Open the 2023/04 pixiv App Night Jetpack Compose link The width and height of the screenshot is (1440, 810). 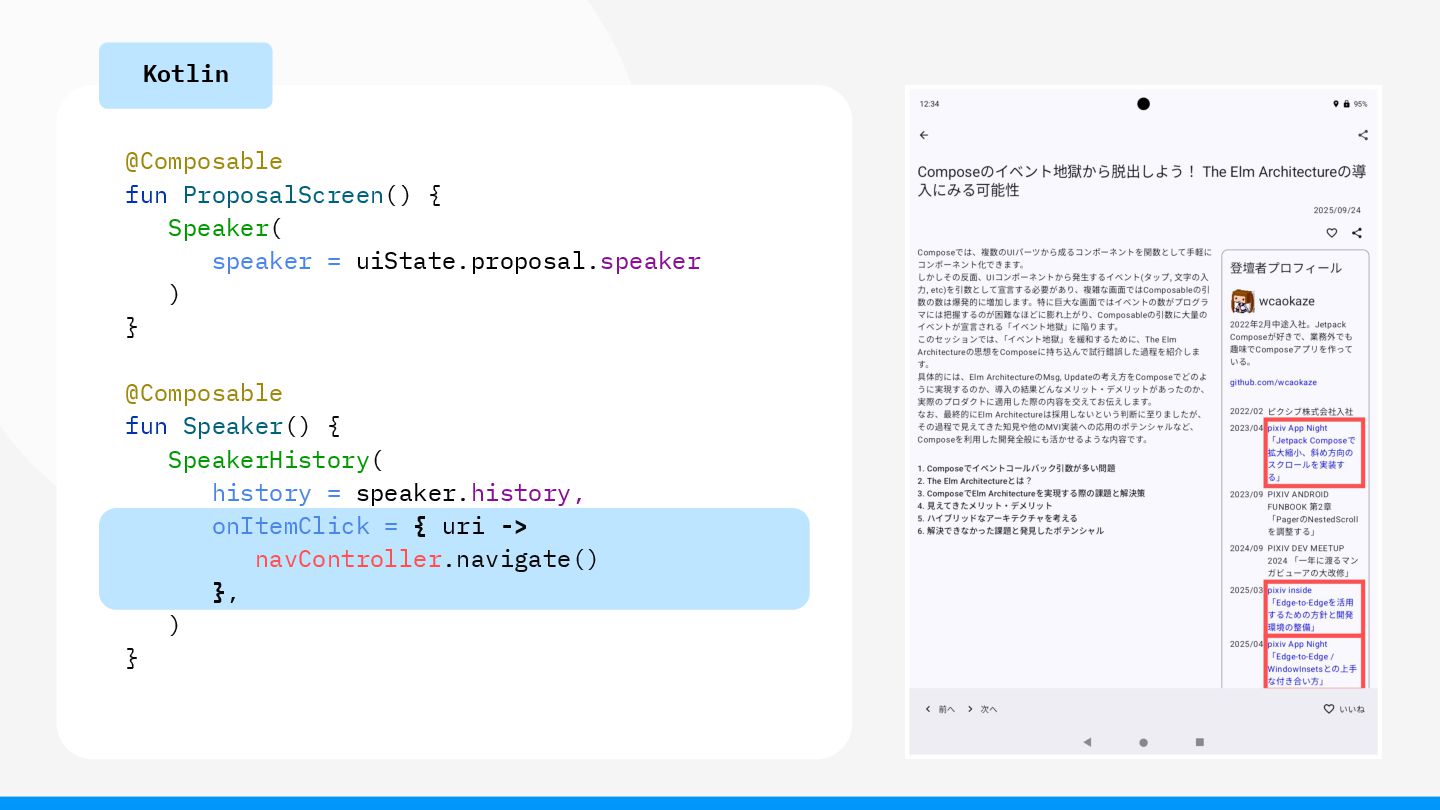tap(1314, 452)
